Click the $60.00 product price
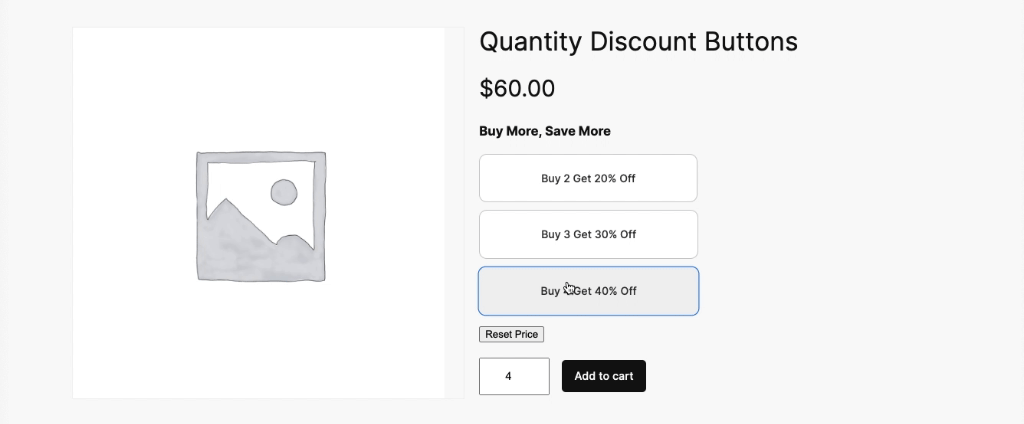Screen dimensions: 1024x424 coord(517,88)
